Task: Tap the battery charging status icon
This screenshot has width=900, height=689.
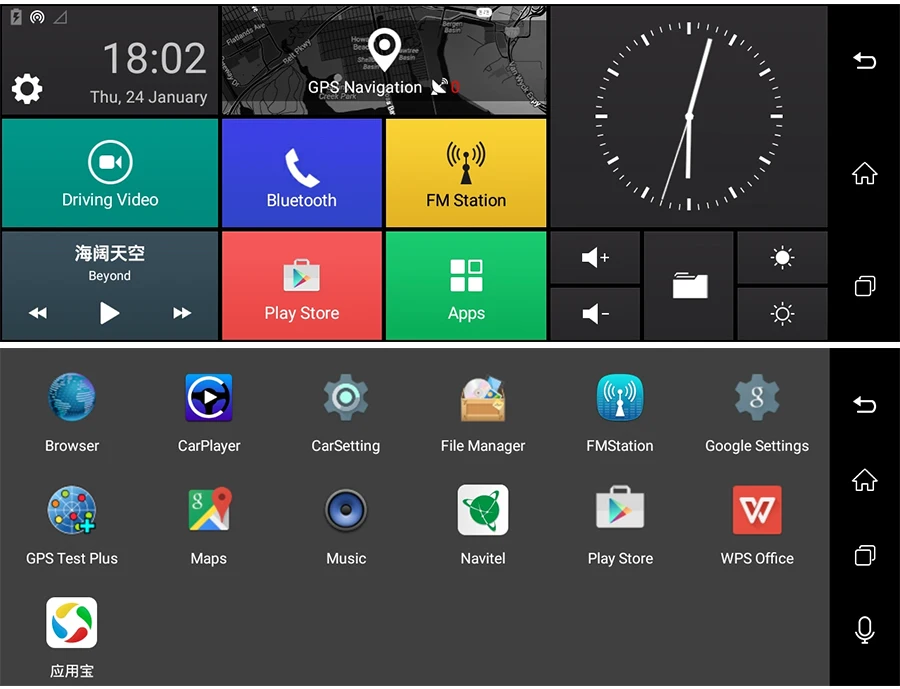Action: pyautogui.click(x=16, y=17)
